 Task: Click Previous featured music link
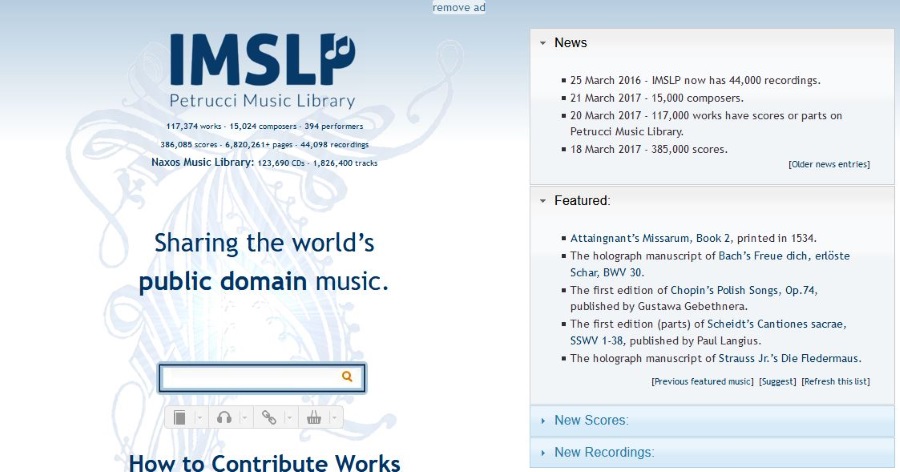coord(702,381)
